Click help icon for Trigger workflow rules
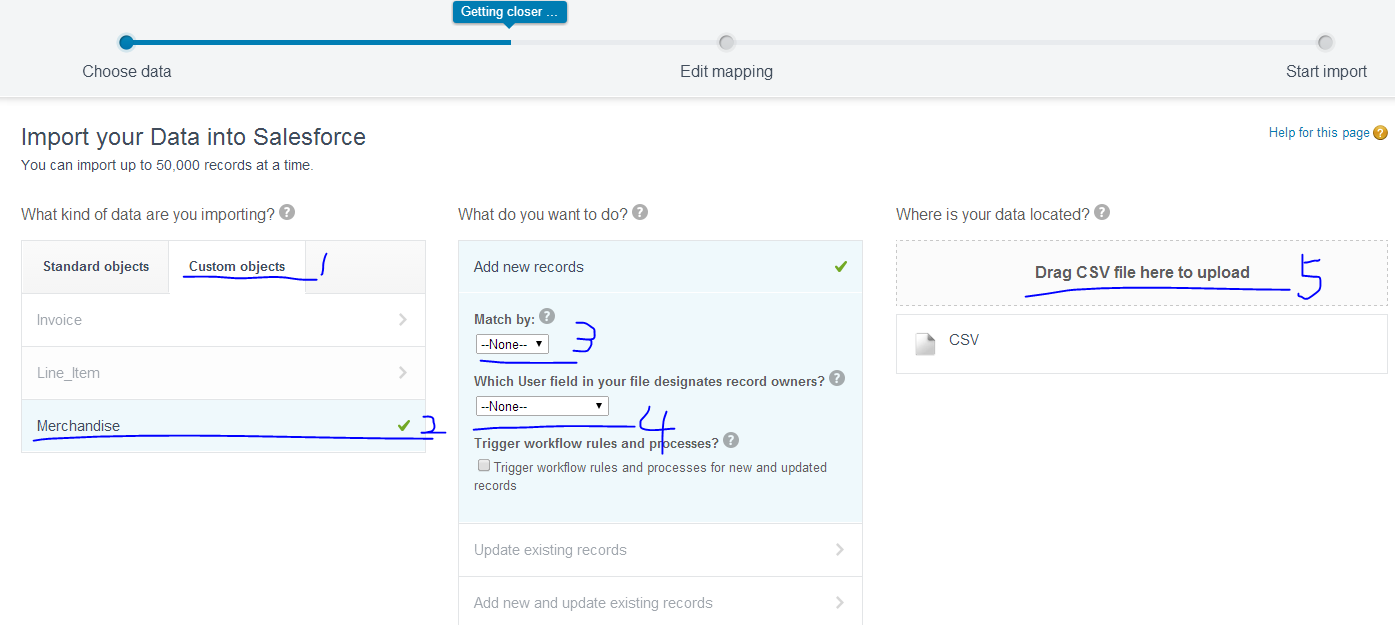The width and height of the screenshot is (1395, 625). click(731, 440)
